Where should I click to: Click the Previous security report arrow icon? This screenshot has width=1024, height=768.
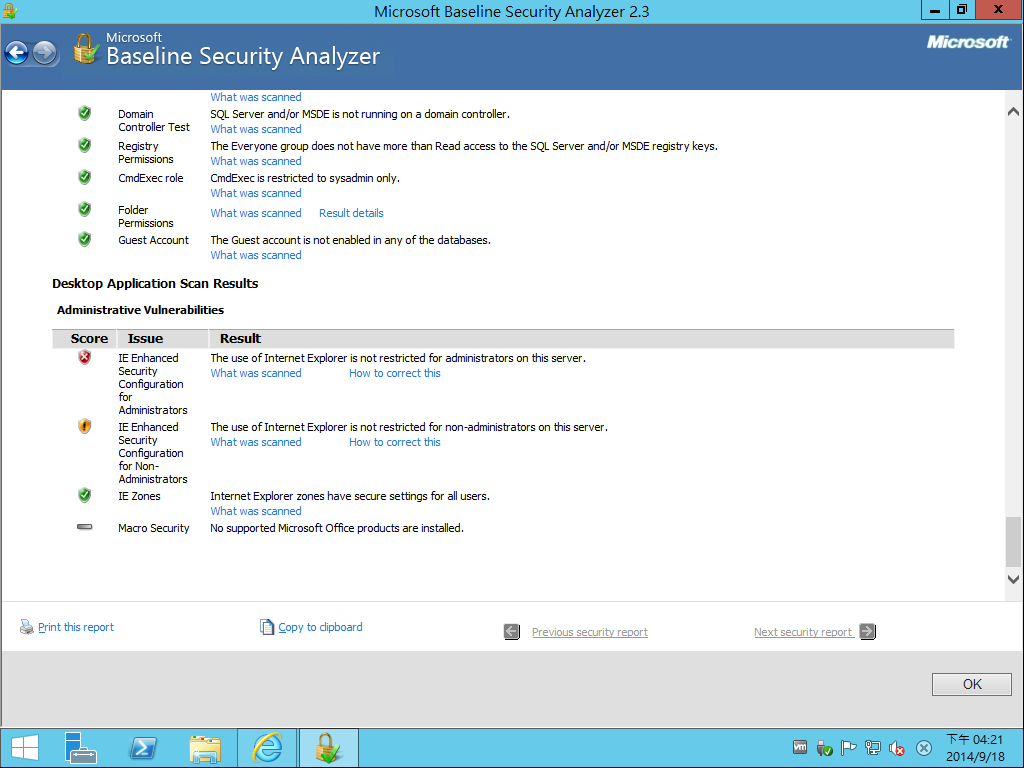pyautogui.click(x=512, y=632)
